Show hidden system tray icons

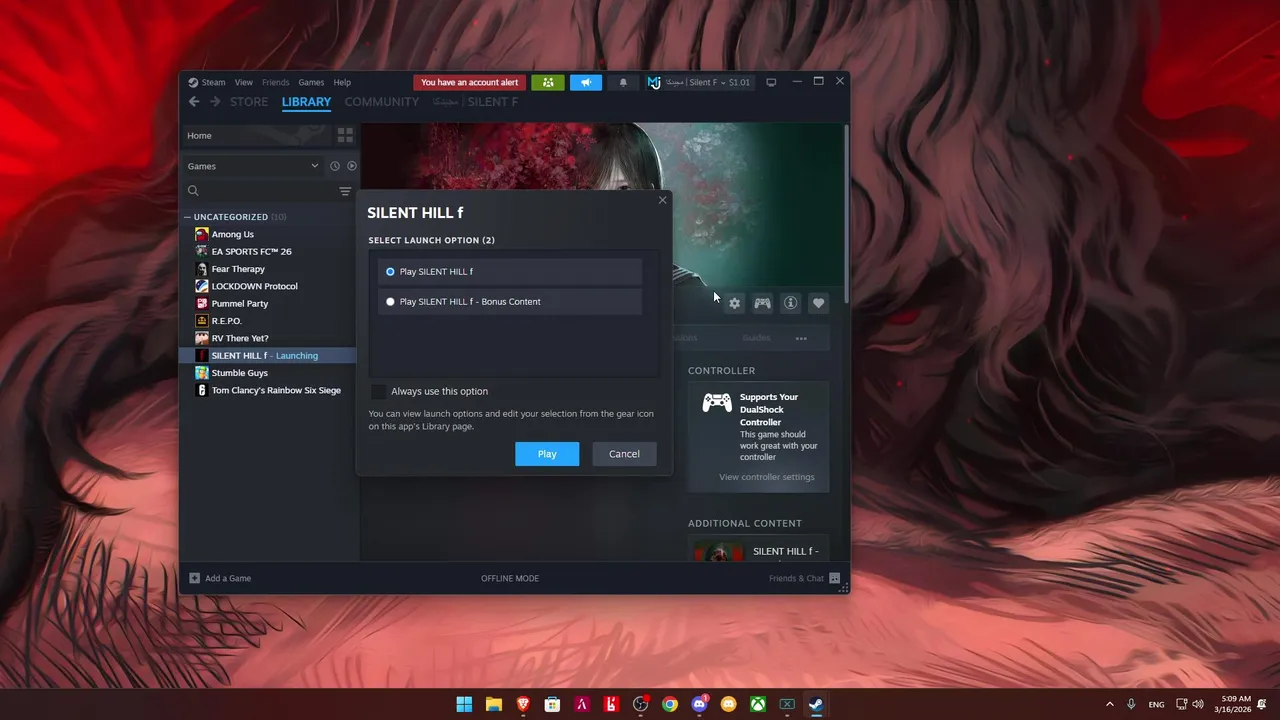[x=1109, y=704]
